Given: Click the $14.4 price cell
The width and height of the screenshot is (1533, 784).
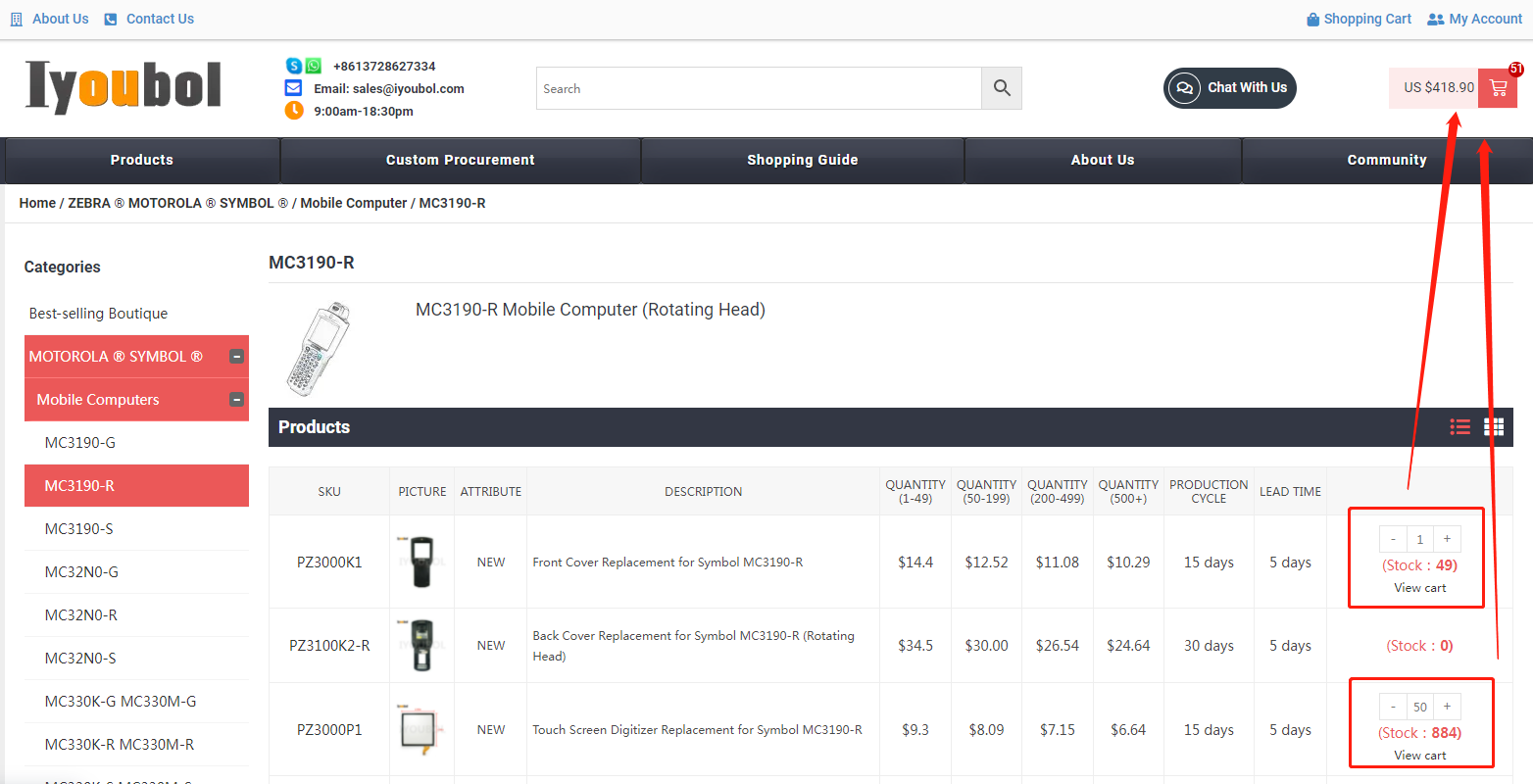Looking at the screenshot, I should click(915, 563).
